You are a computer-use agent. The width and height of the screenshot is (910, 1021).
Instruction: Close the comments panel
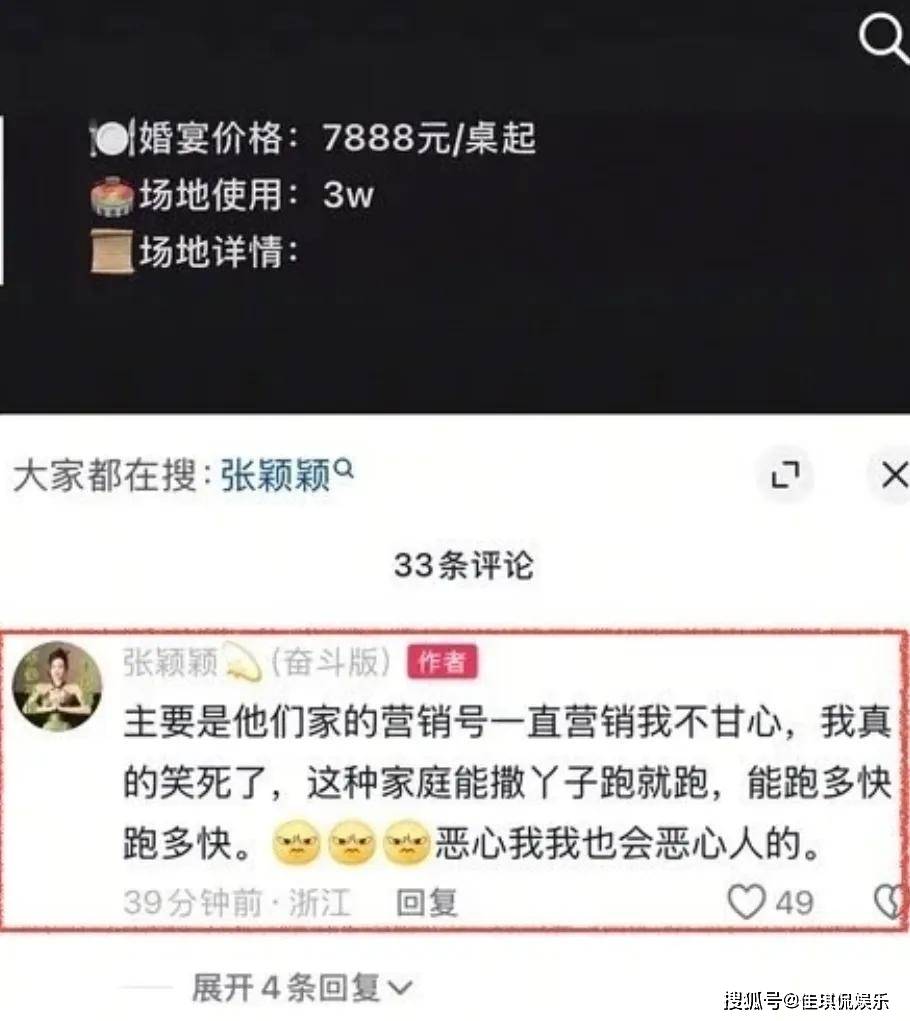[x=894, y=474]
